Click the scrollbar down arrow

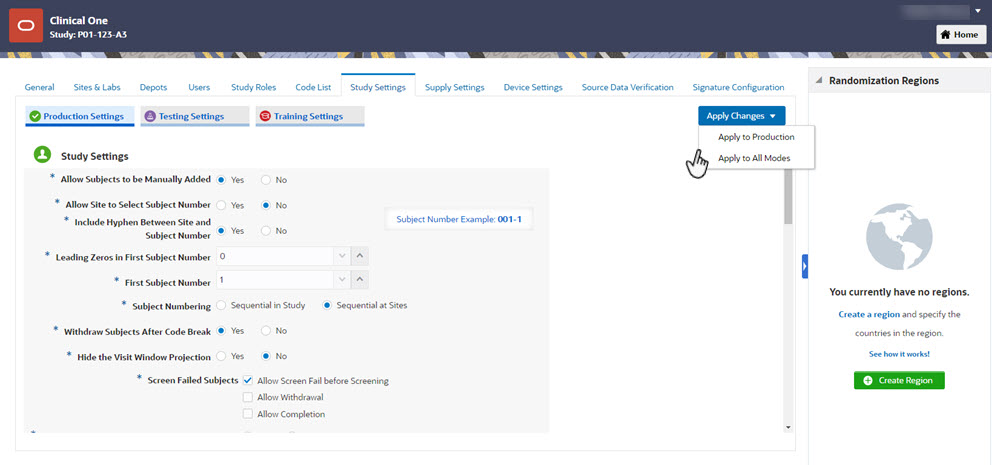coord(788,428)
